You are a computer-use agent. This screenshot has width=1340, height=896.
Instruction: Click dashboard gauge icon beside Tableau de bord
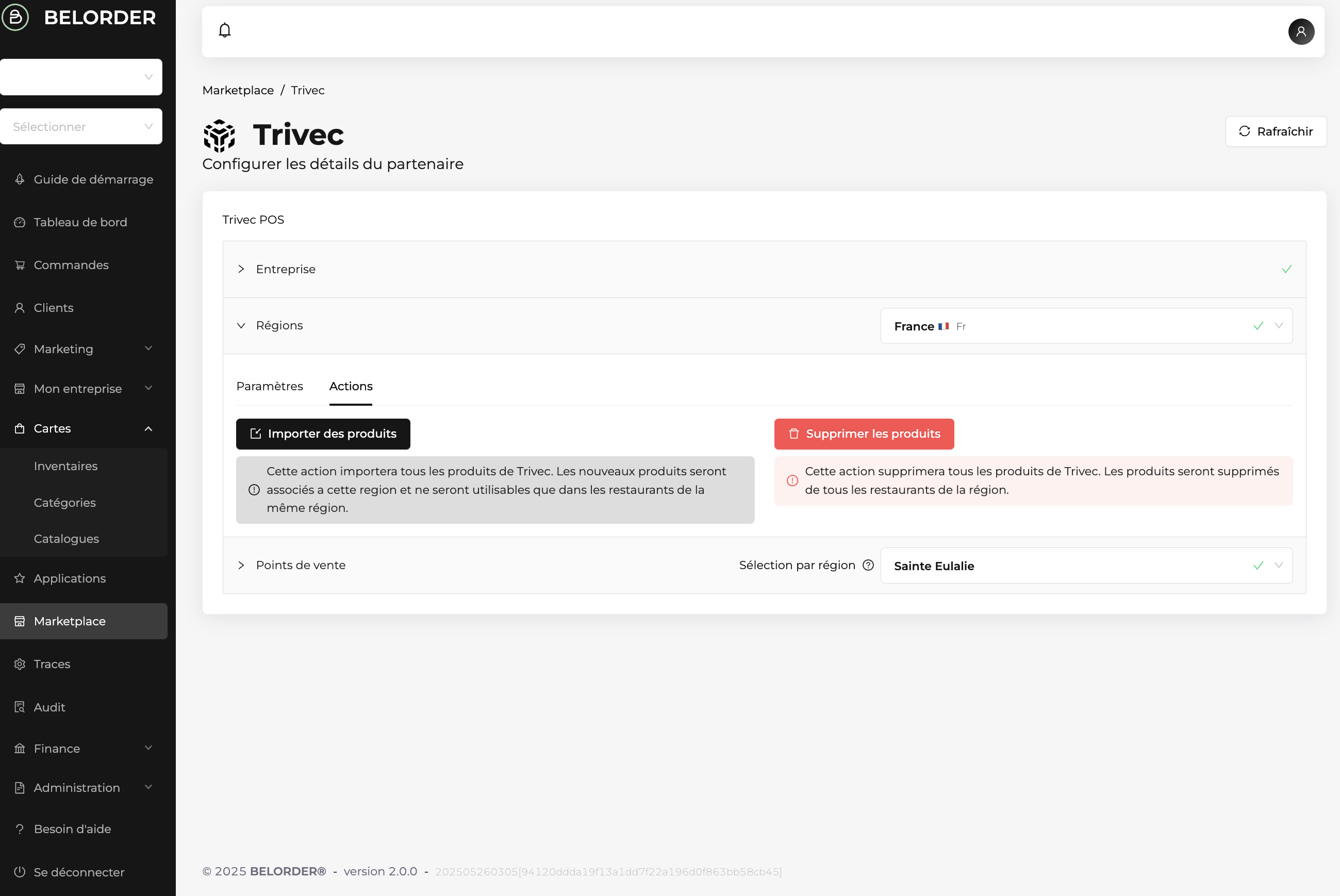pos(20,222)
